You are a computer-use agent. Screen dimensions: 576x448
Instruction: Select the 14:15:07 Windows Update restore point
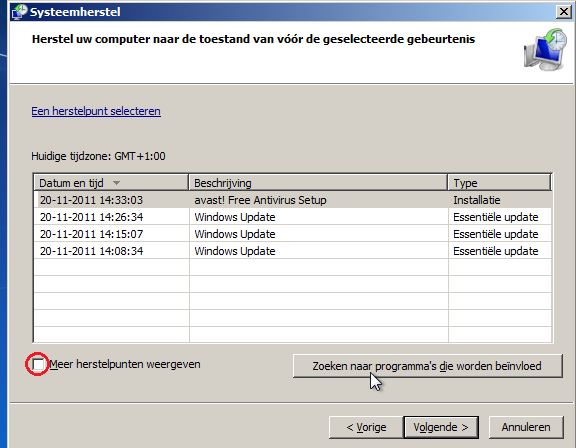coord(293,234)
